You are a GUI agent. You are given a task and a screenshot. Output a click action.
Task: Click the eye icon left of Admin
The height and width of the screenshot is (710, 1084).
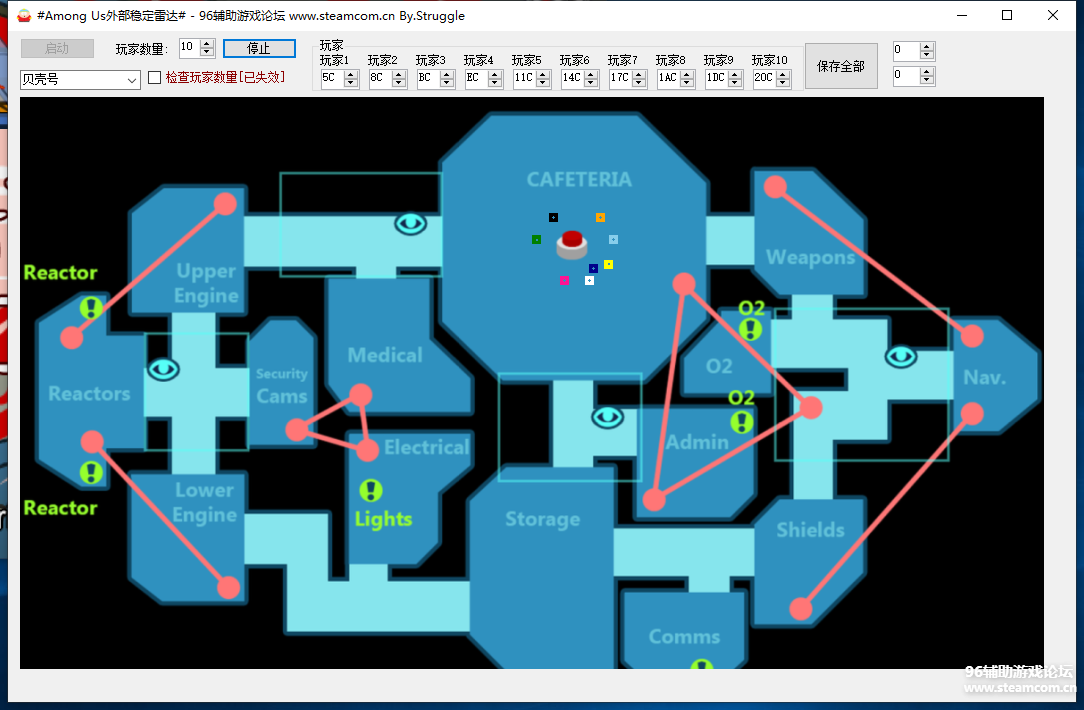coord(608,416)
